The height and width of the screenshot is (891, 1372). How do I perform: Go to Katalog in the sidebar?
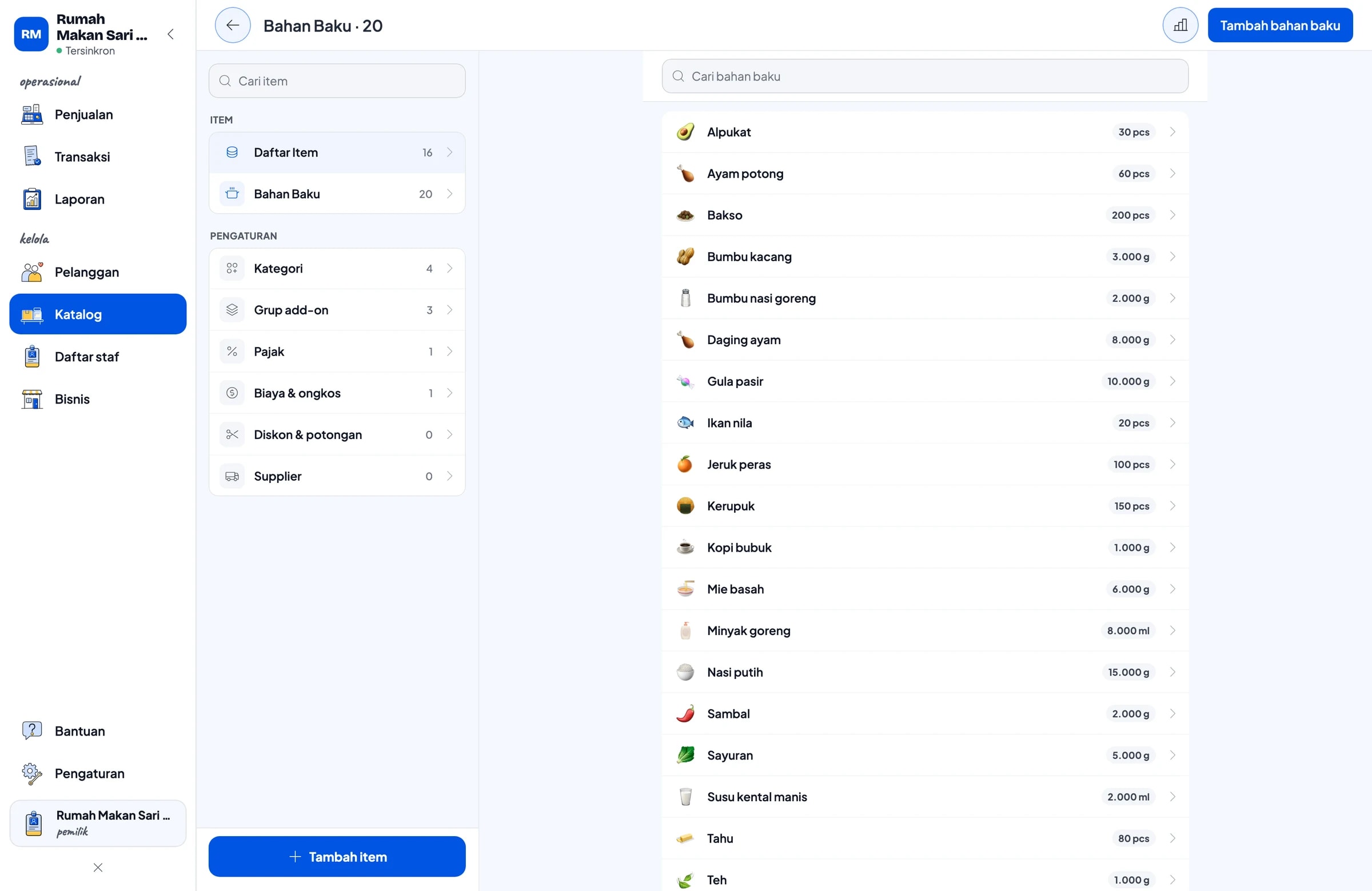point(98,314)
